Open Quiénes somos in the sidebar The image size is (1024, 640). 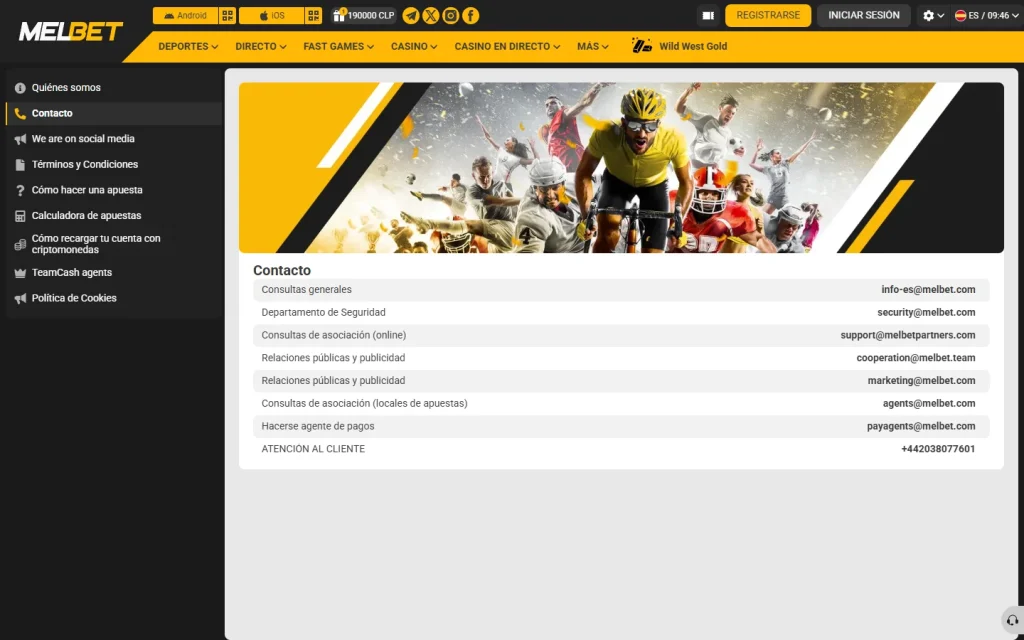click(x=114, y=88)
